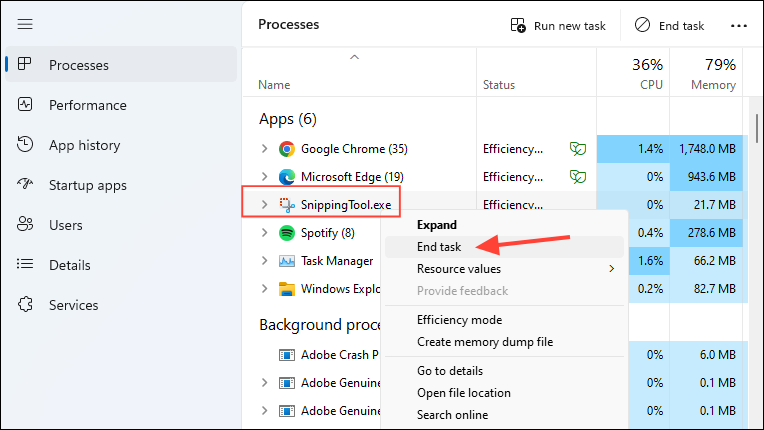Open the Startup apps page

[88, 185]
